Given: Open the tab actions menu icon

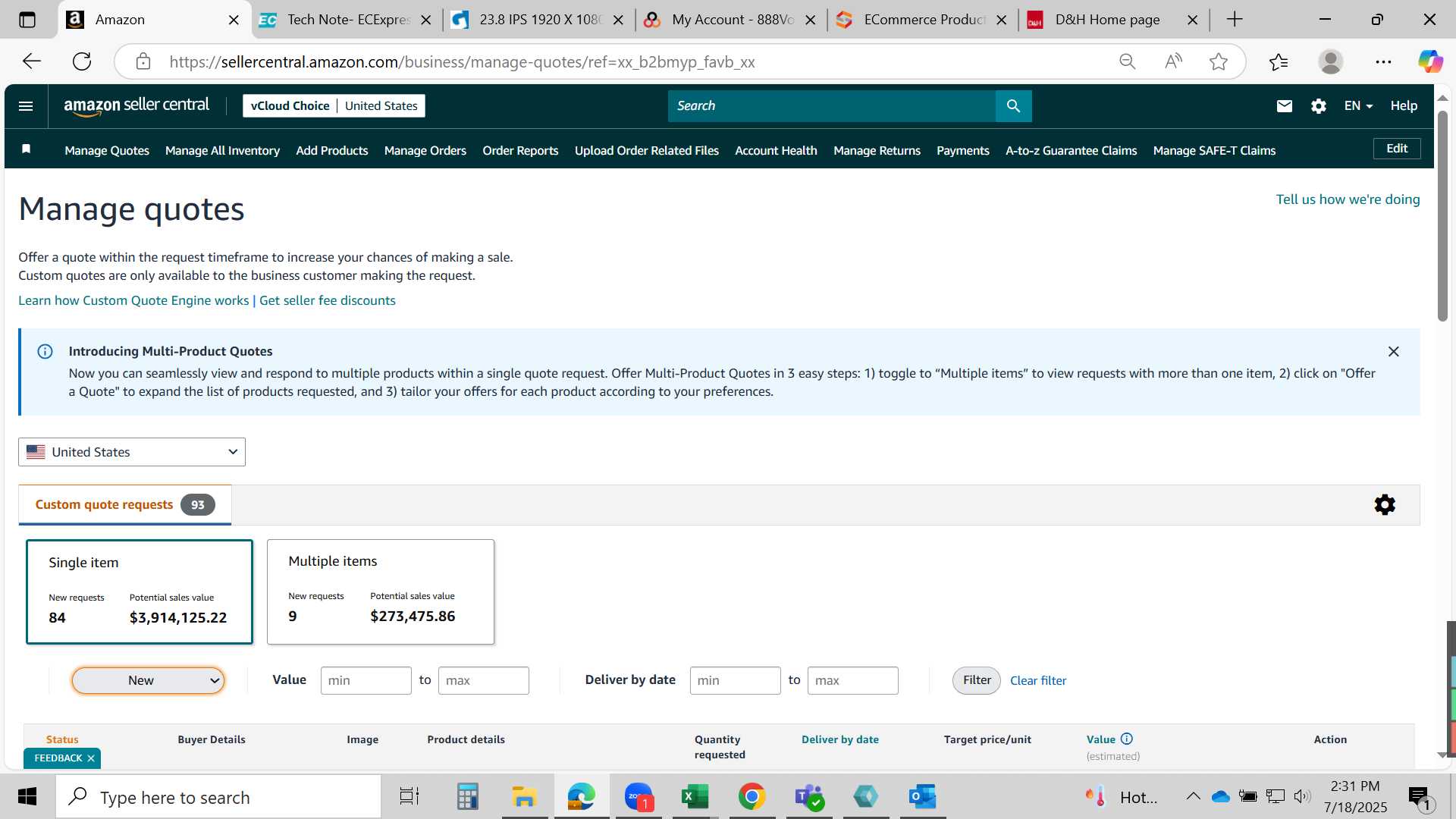Looking at the screenshot, I should 27,20.
